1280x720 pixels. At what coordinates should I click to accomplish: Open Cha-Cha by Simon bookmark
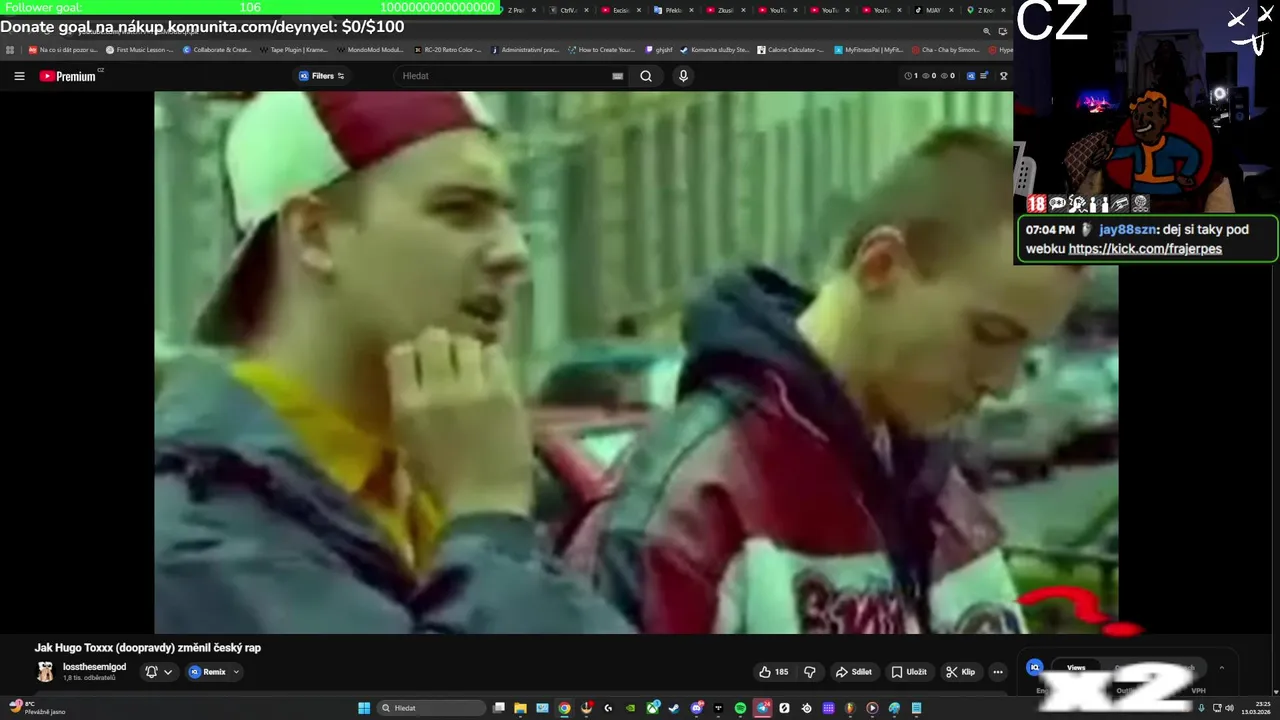pos(945,49)
